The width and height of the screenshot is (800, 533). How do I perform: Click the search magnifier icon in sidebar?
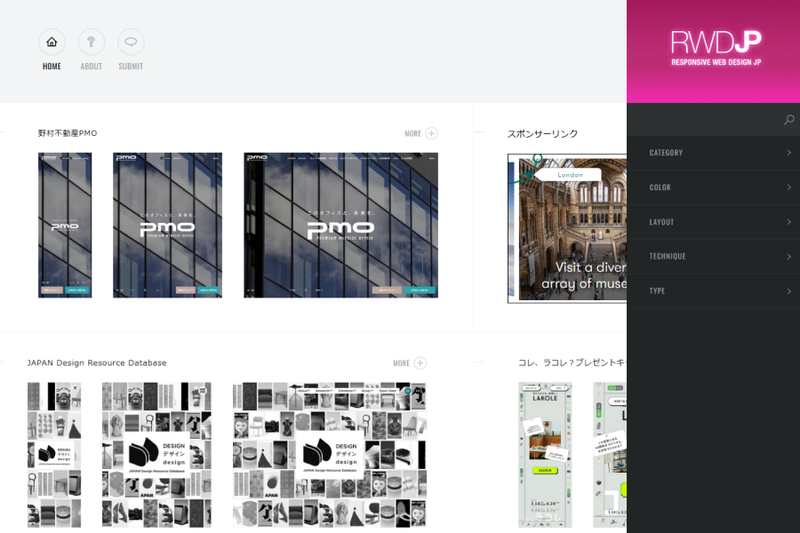(788, 120)
